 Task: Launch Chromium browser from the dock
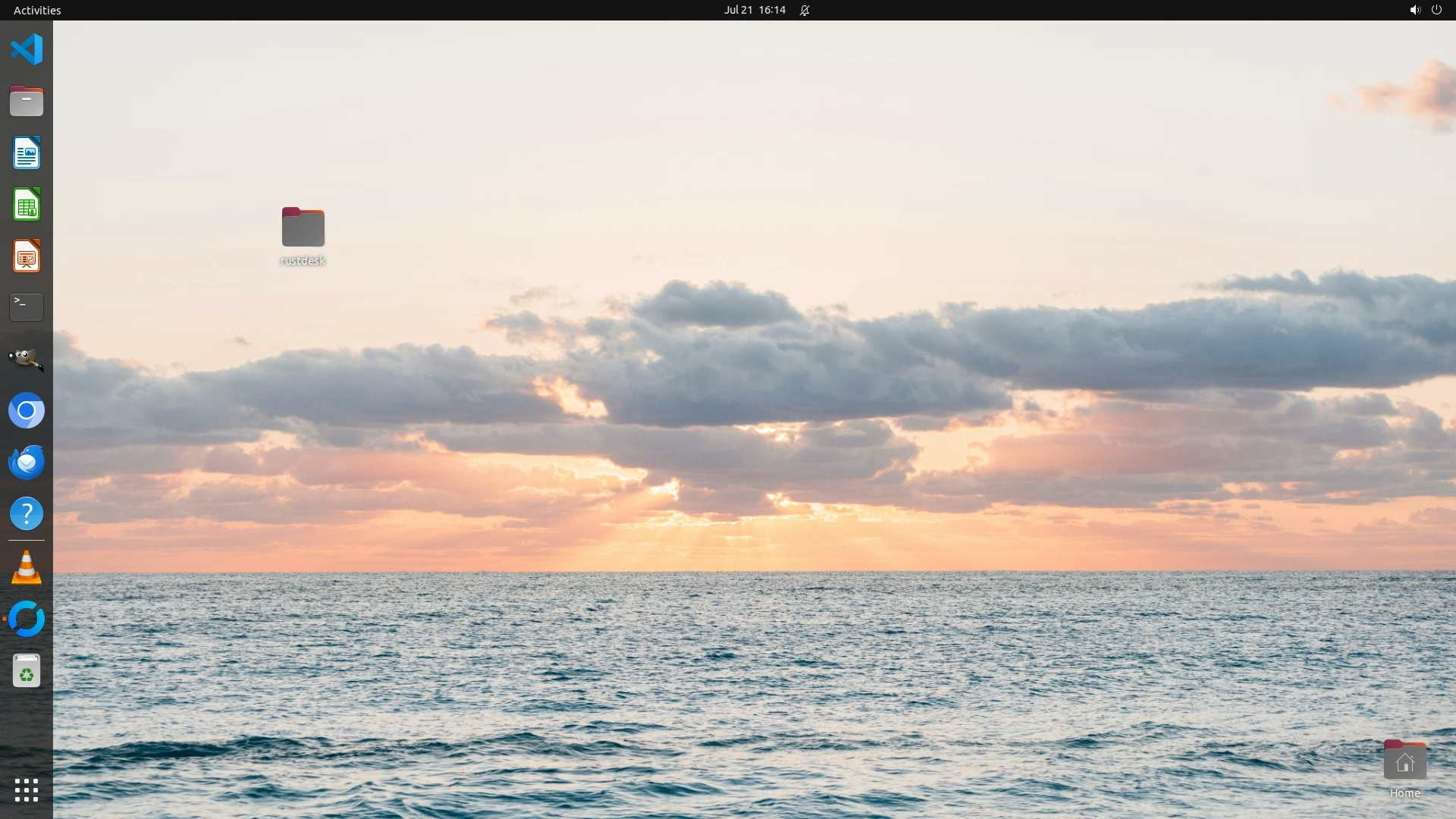coord(27,411)
